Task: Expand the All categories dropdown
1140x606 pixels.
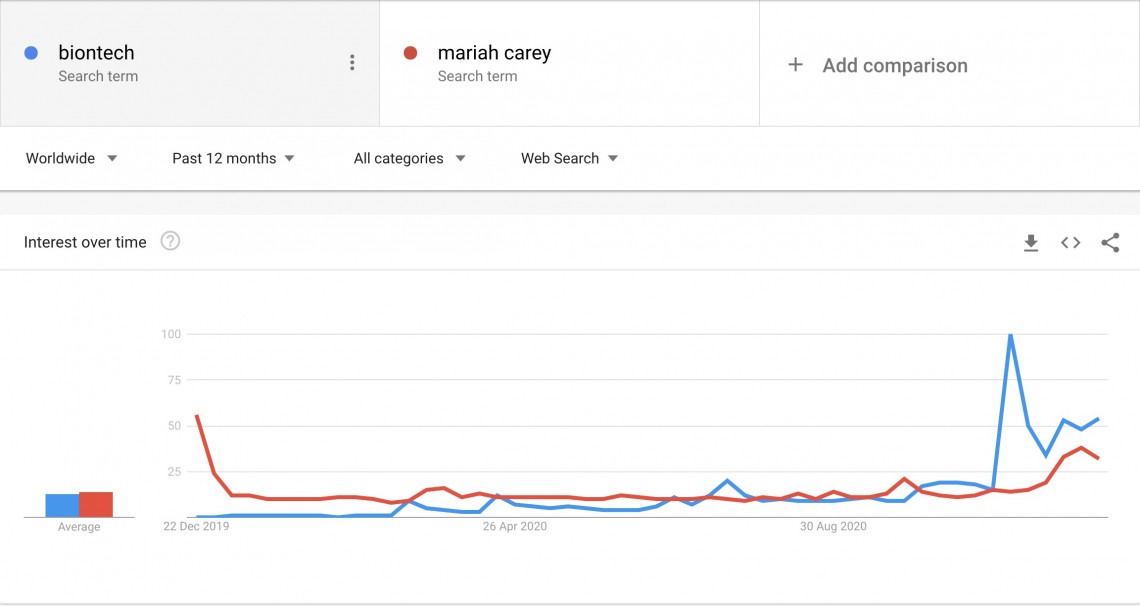Action: pos(409,158)
